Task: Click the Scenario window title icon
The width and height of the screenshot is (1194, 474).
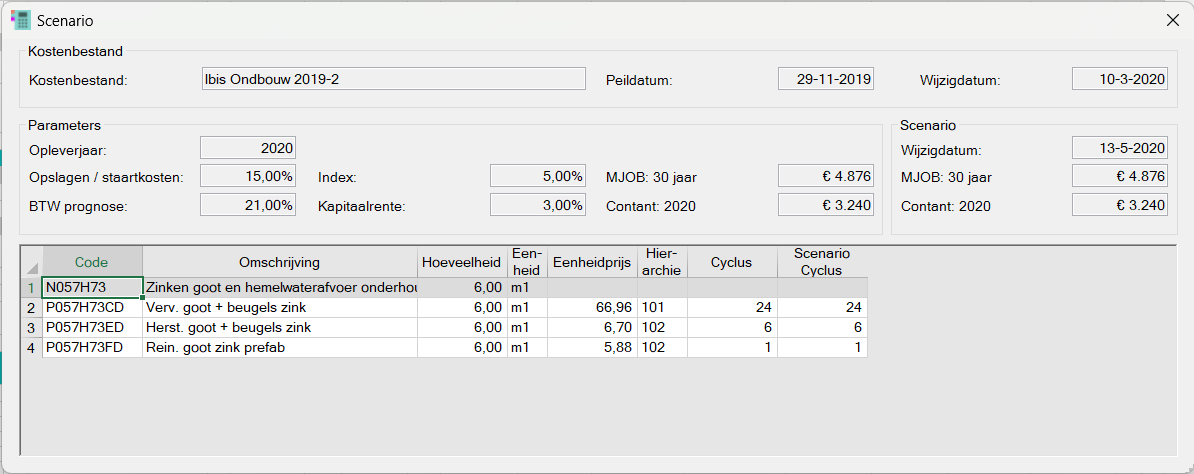Action: click(x=19, y=20)
